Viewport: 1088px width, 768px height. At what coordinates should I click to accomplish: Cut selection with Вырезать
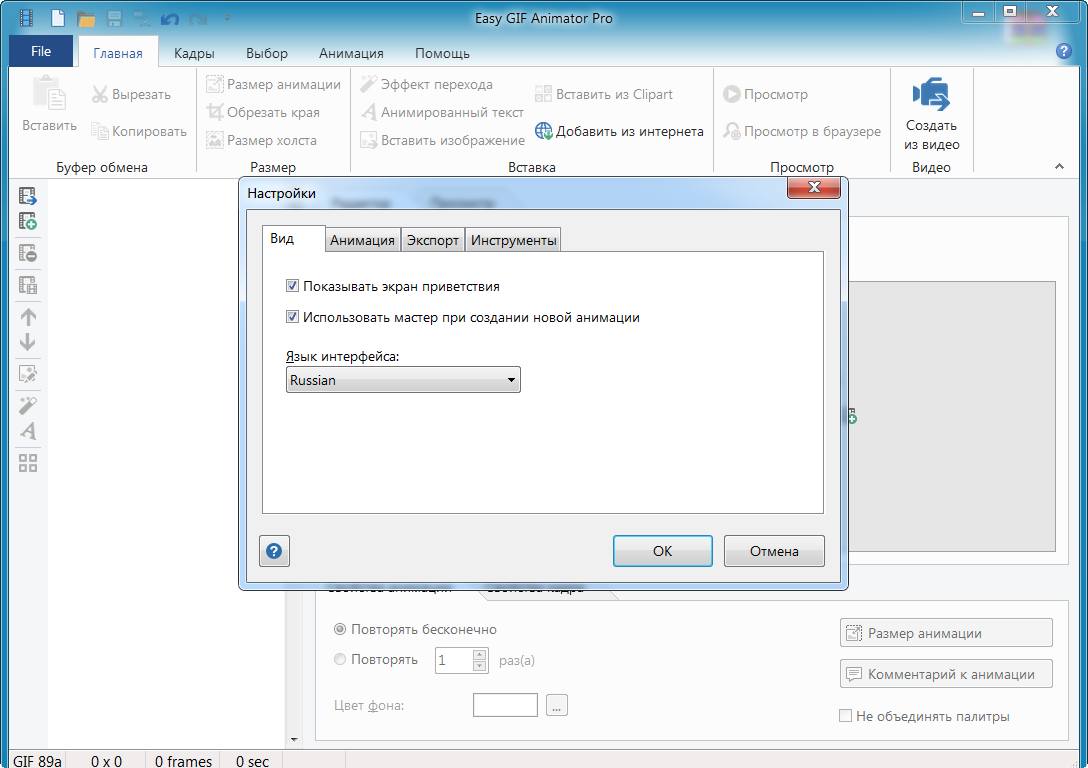click(x=131, y=94)
